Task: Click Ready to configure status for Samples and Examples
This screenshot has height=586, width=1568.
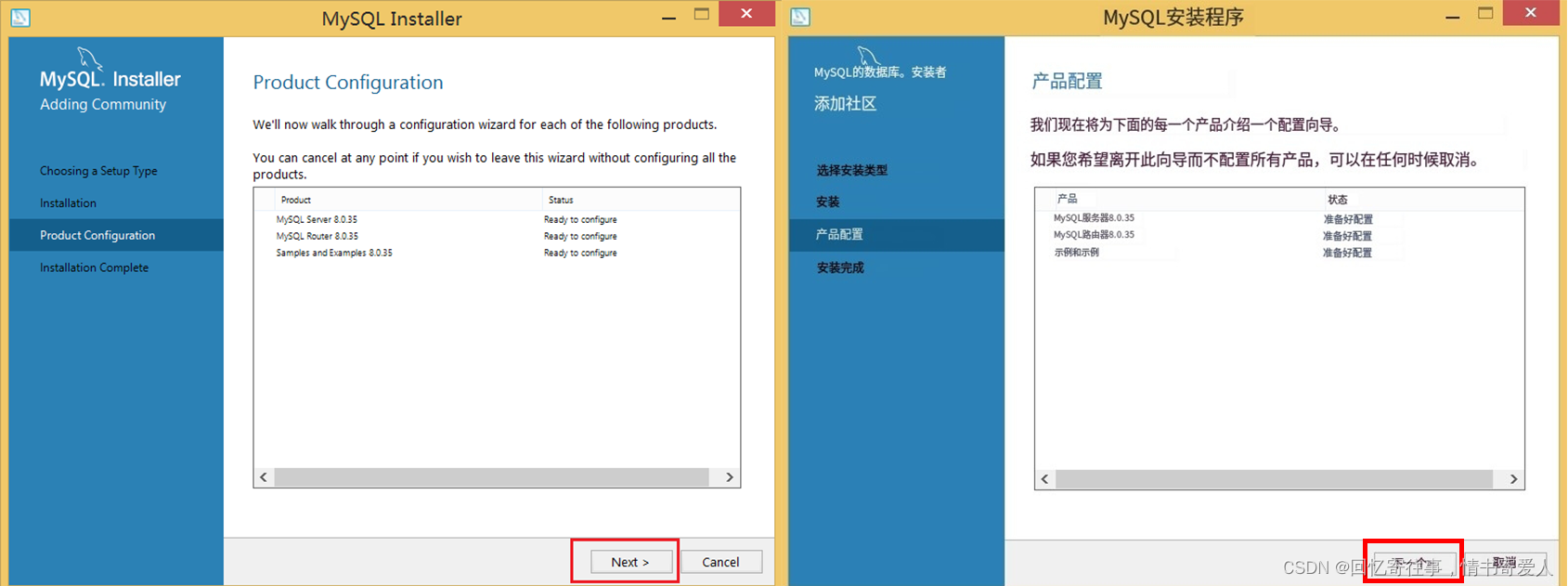Action: coord(580,254)
